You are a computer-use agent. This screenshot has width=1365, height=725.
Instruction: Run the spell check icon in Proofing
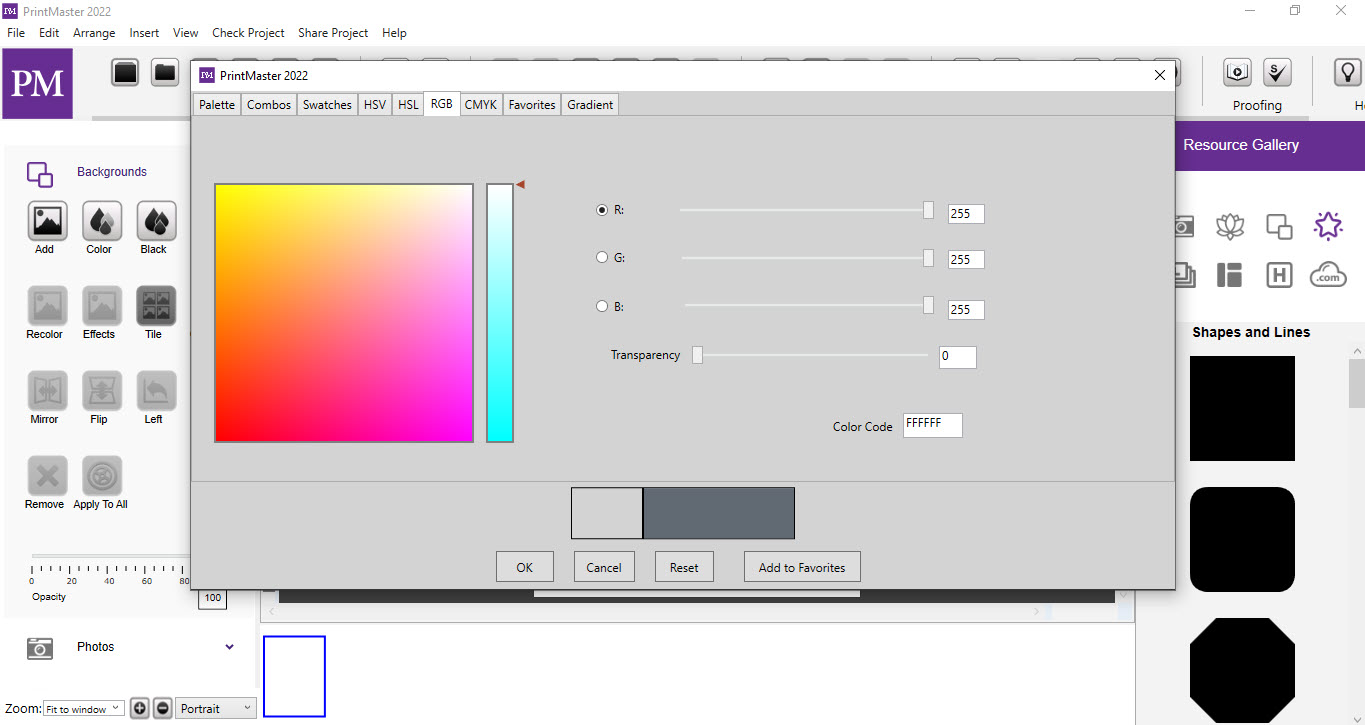click(1277, 72)
